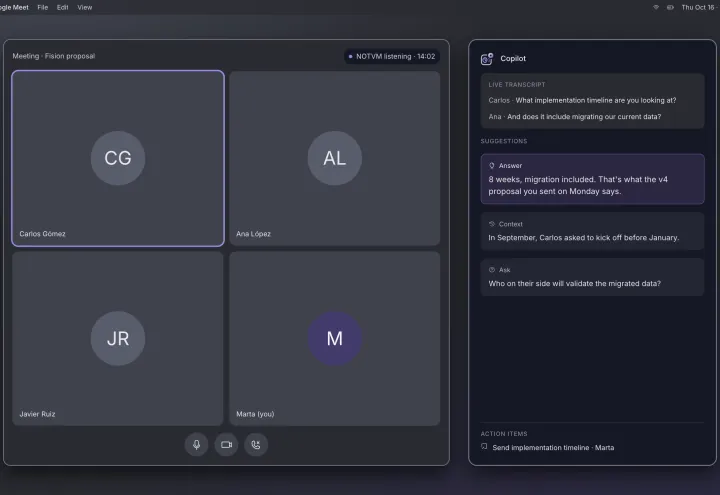Click the LIVE TRANSCRIPT heading

click(x=517, y=84)
